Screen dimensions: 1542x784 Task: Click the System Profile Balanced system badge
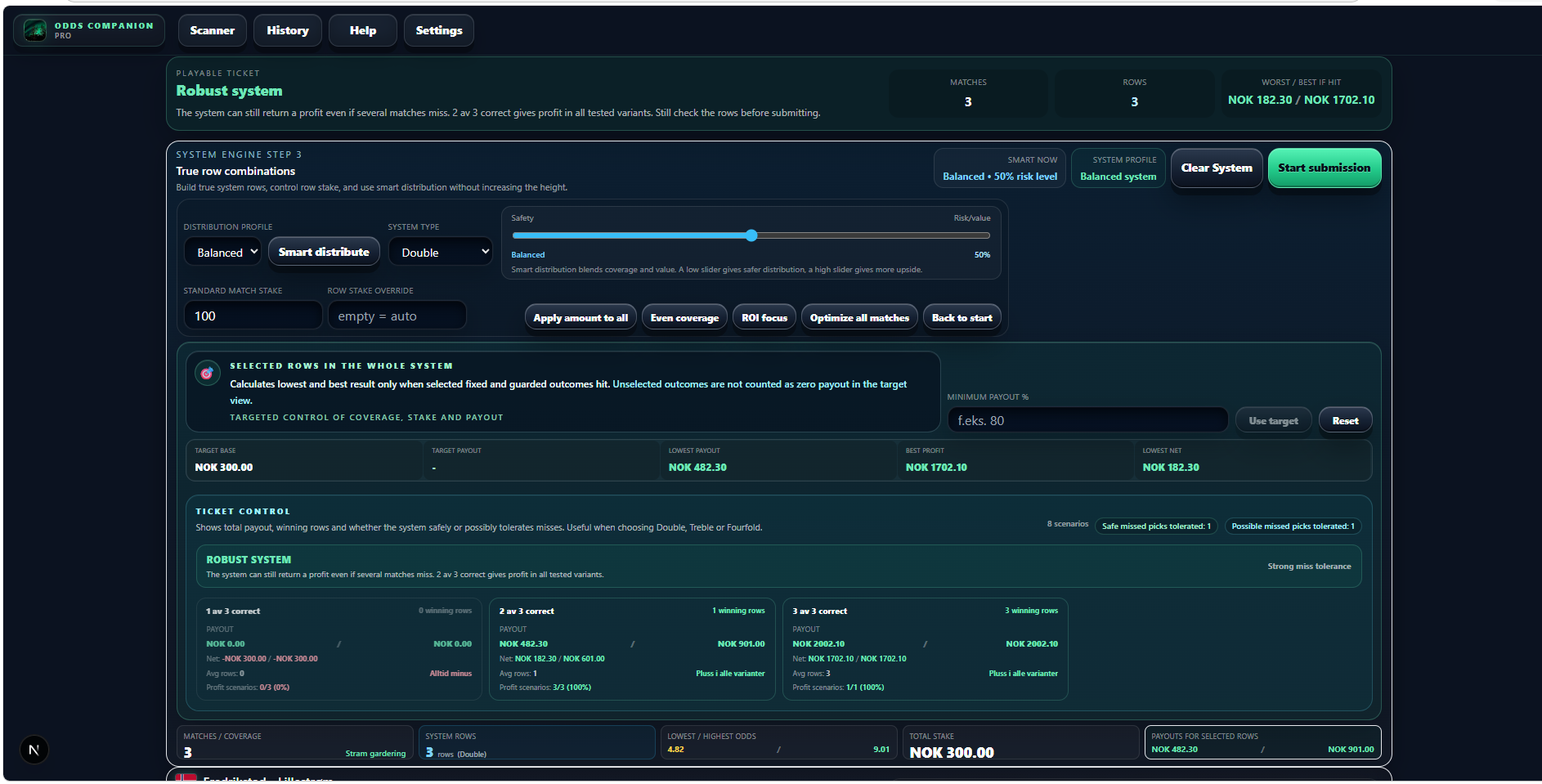[1118, 168]
